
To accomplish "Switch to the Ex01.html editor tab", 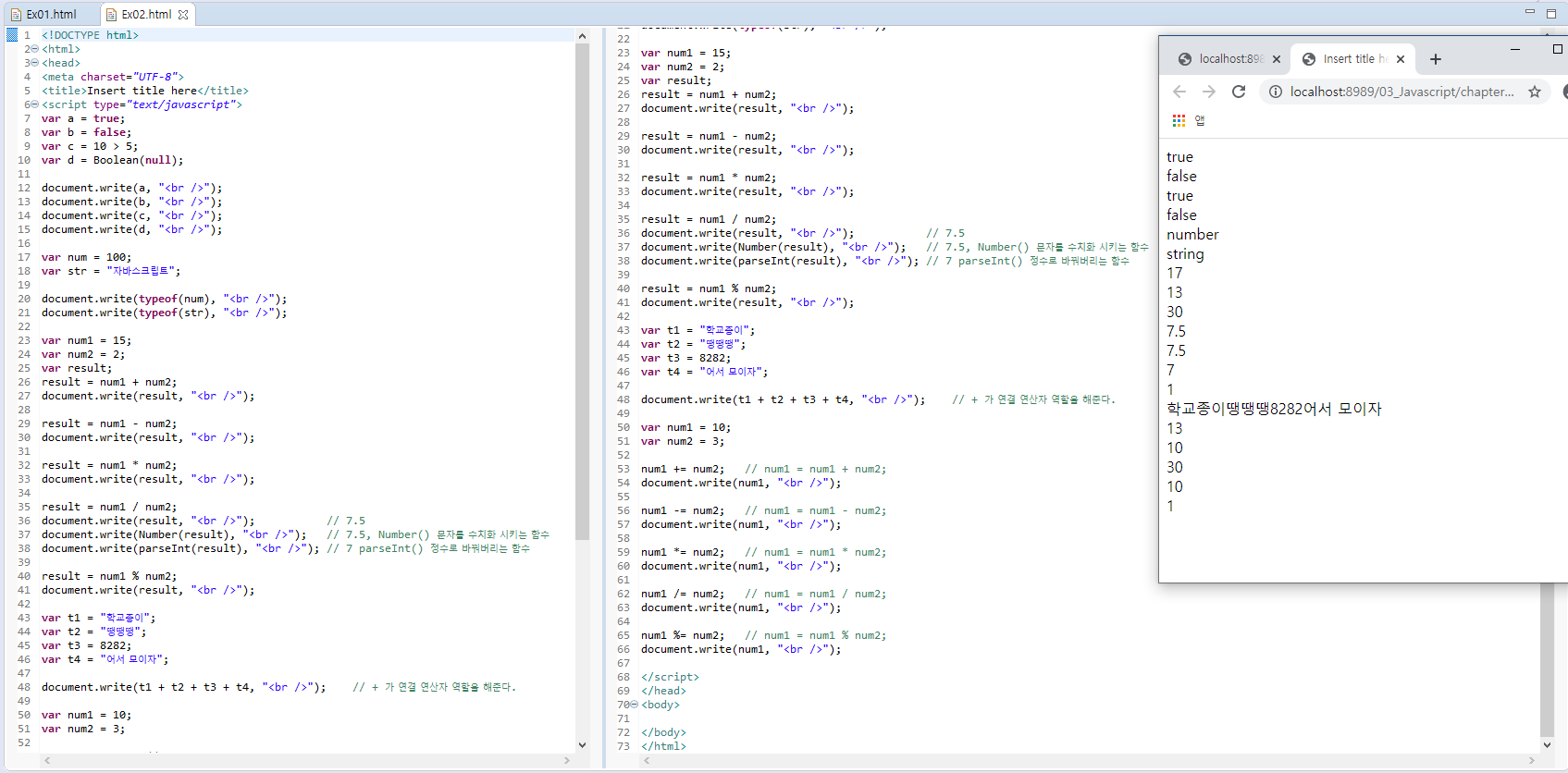I will [43, 14].
